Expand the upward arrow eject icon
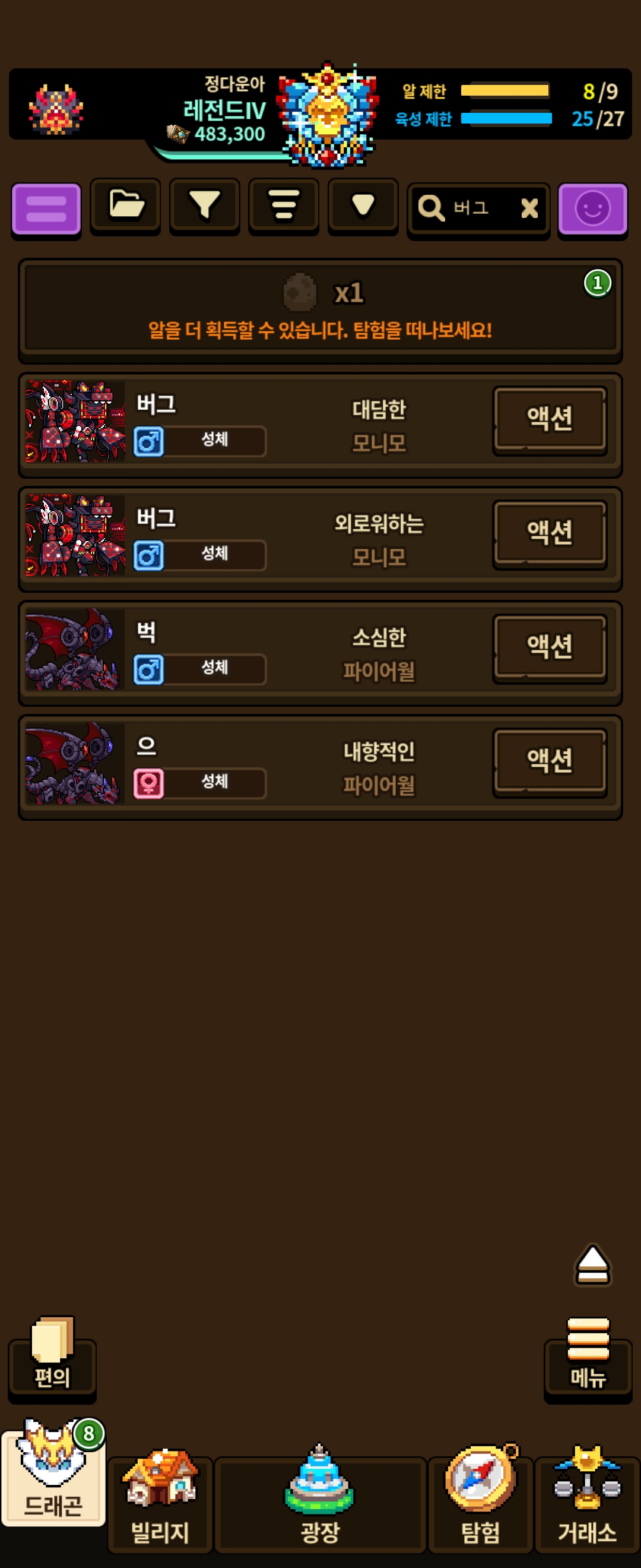The height and width of the screenshot is (1568, 641). pyautogui.click(x=592, y=1264)
